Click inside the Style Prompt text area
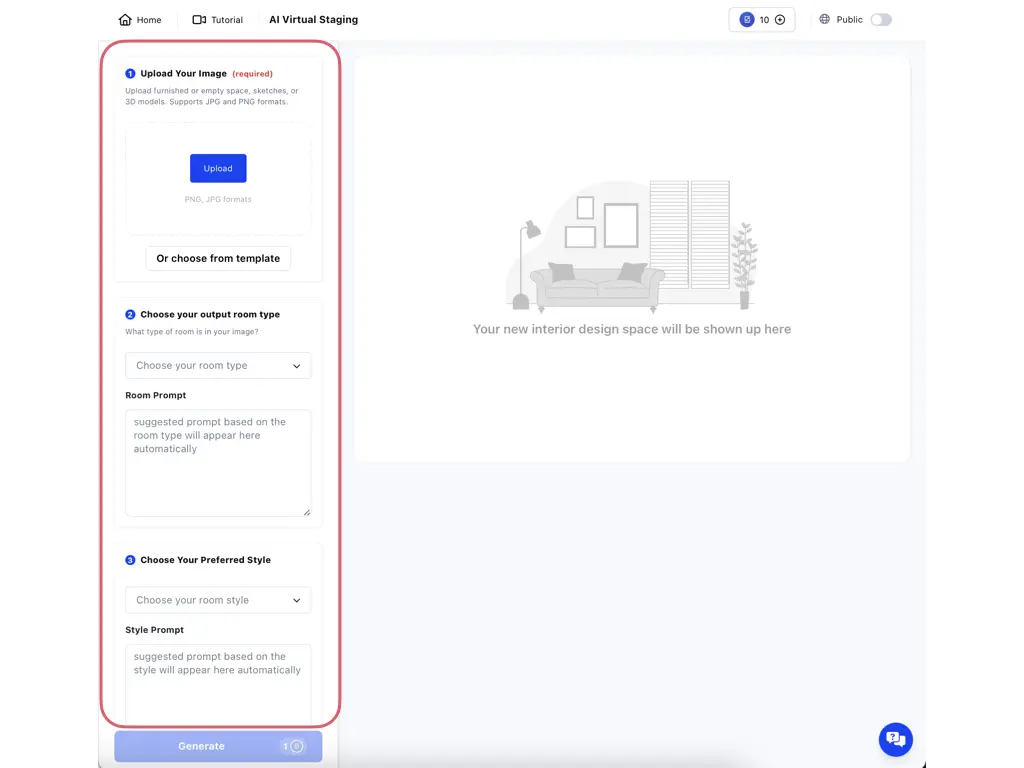This screenshot has height=768, width=1024. point(218,685)
